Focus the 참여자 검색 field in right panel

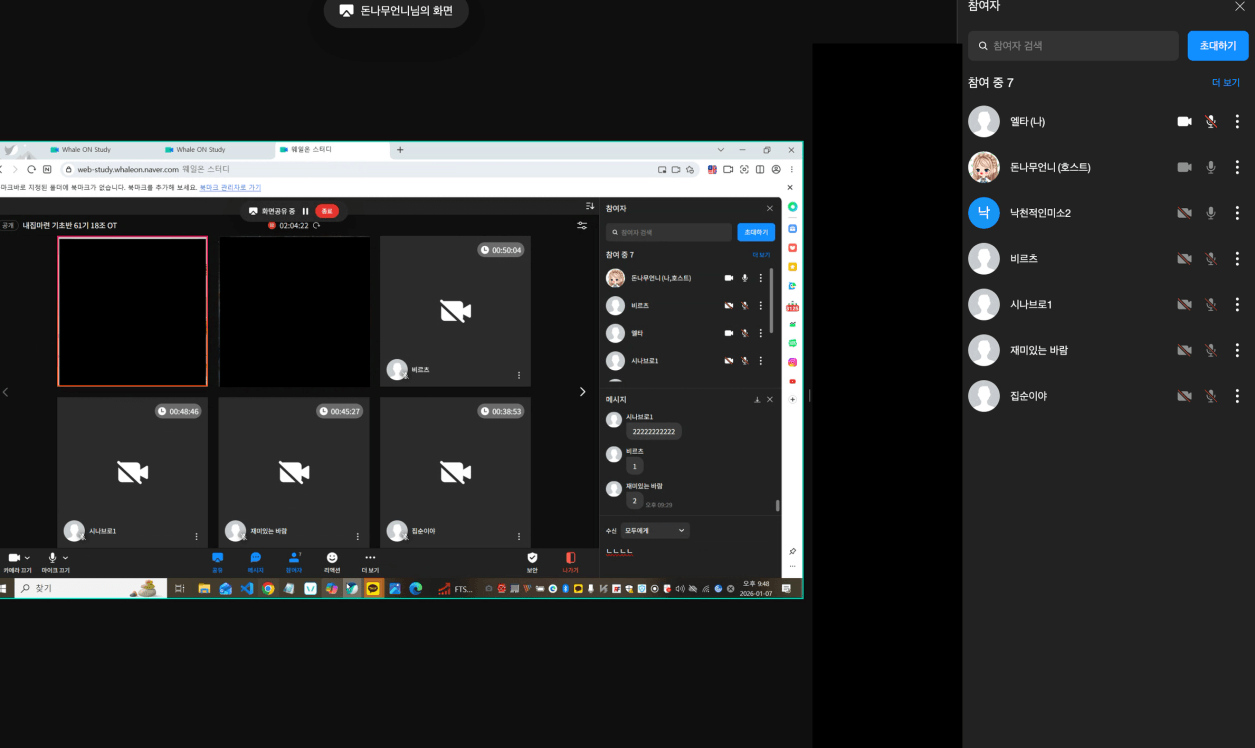(x=1073, y=46)
